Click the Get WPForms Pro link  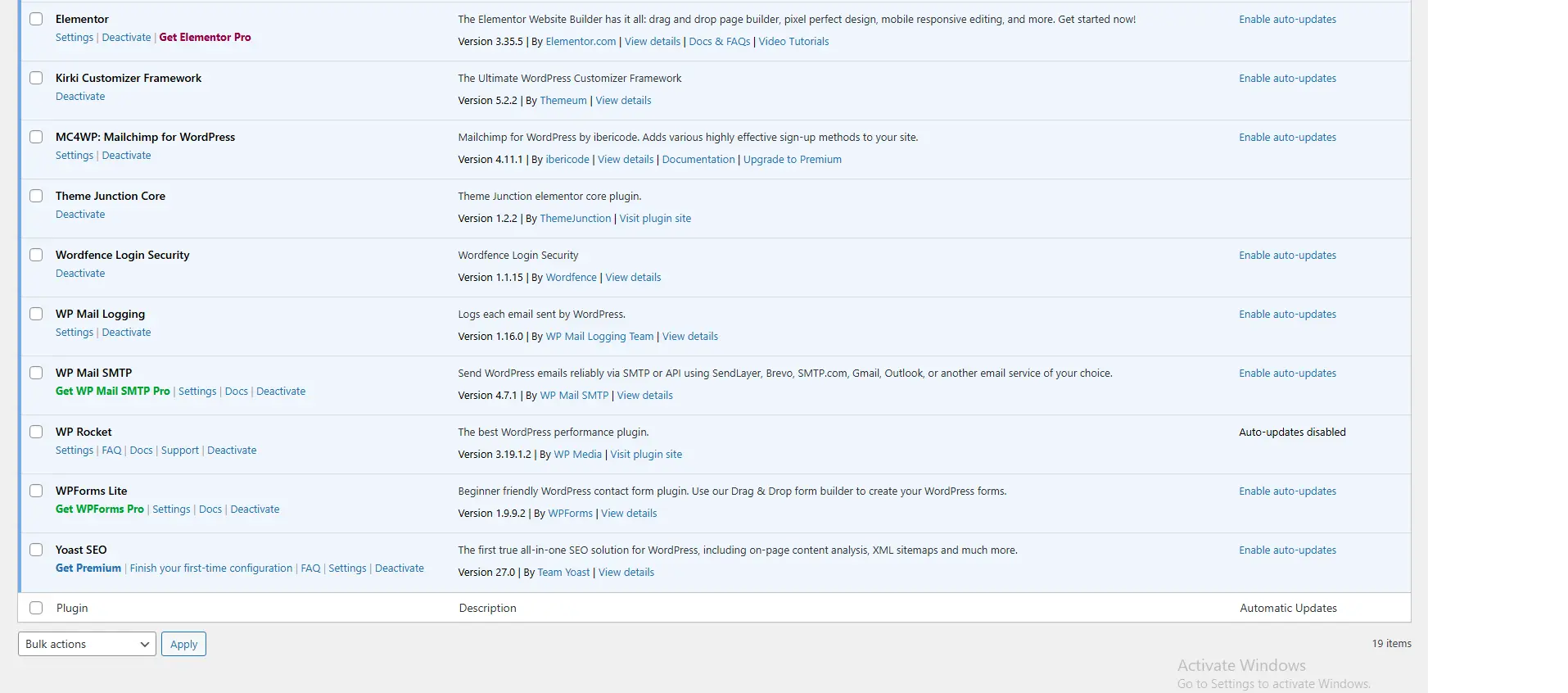coord(100,510)
